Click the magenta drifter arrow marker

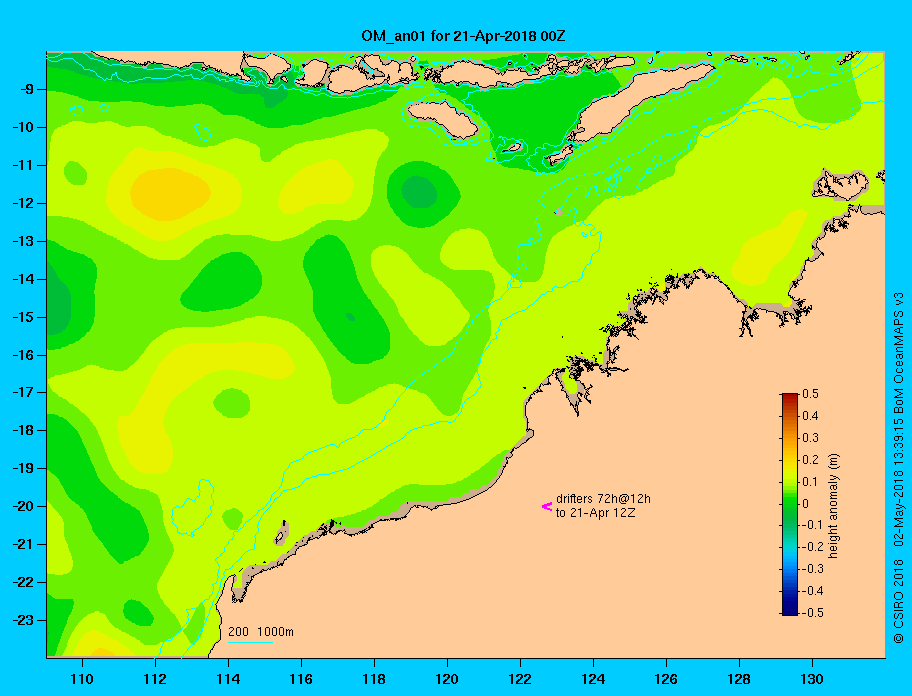[547, 506]
